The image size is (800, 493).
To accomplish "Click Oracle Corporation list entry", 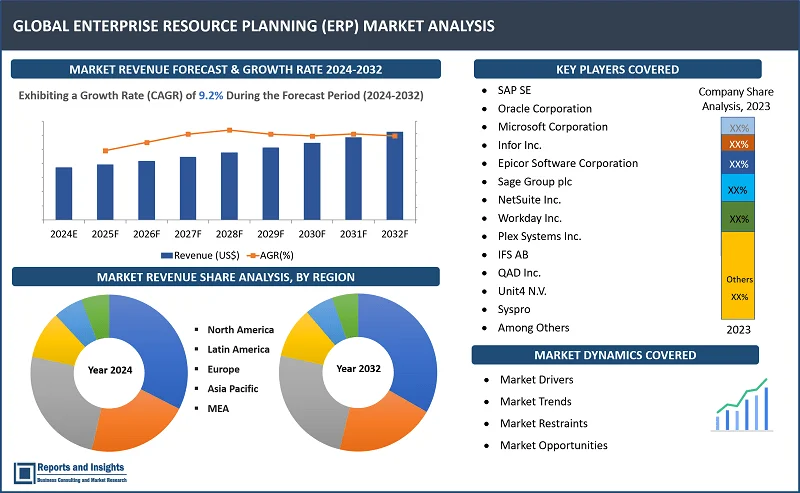I will 545,109.
